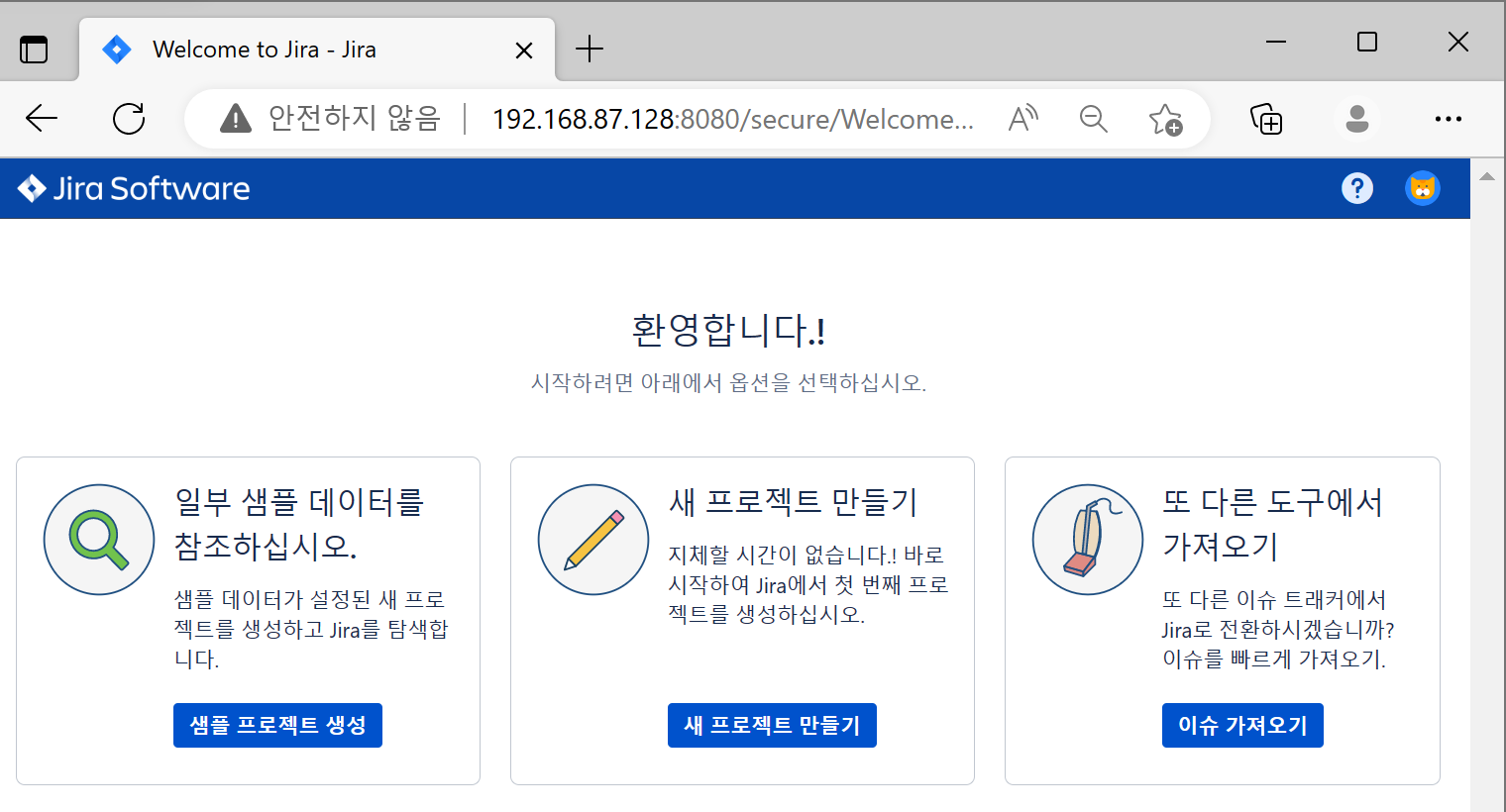
Task: Click the vacuum import illustration
Action: pyautogui.click(x=1088, y=540)
